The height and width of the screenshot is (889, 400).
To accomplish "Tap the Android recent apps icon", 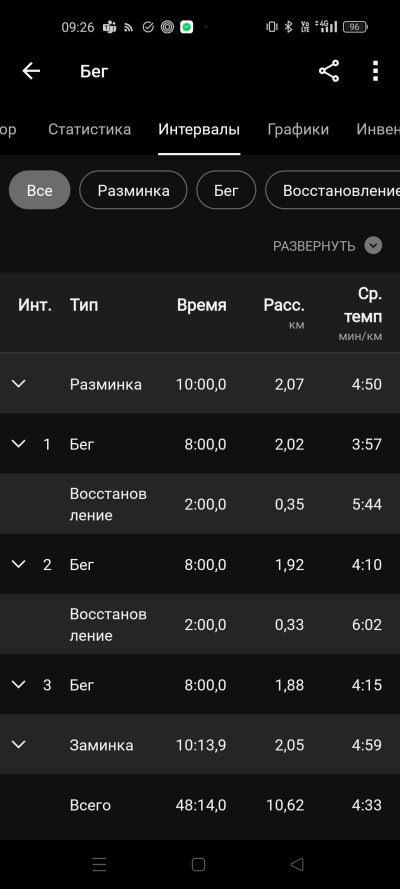I will tap(99, 864).
